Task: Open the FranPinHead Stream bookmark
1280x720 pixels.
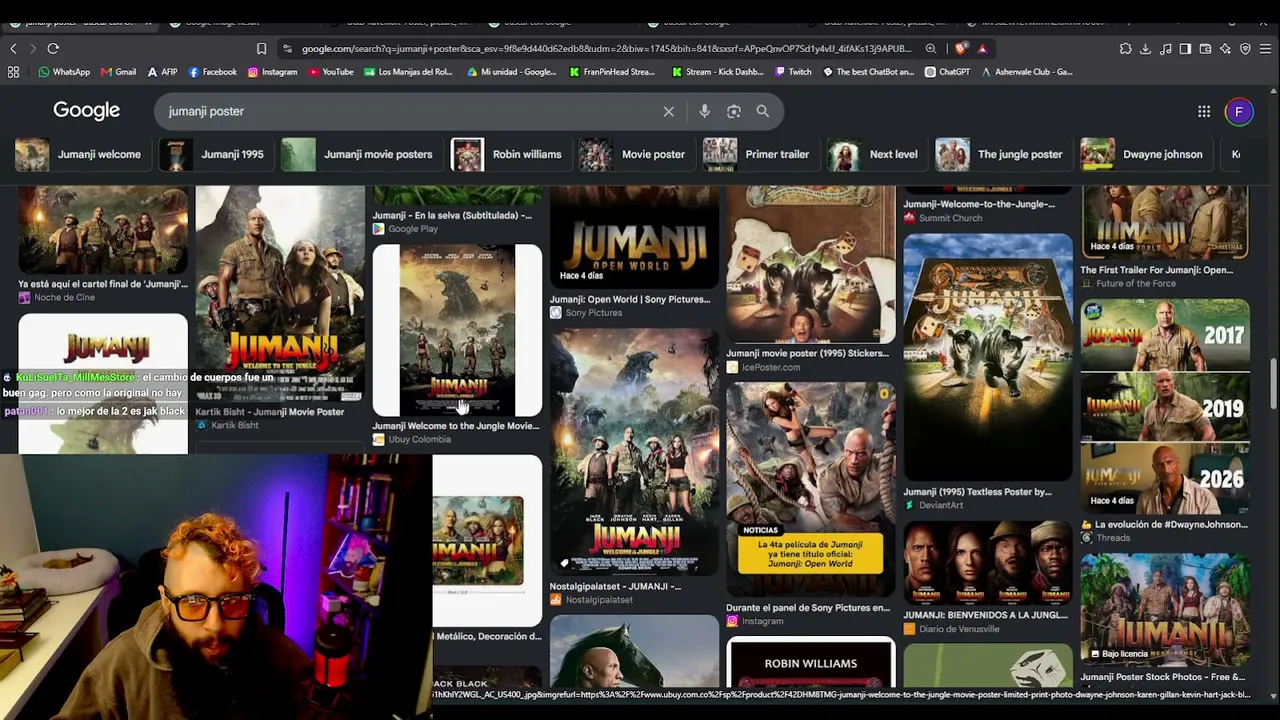Action: pyautogui.click(x=612, y=72)
